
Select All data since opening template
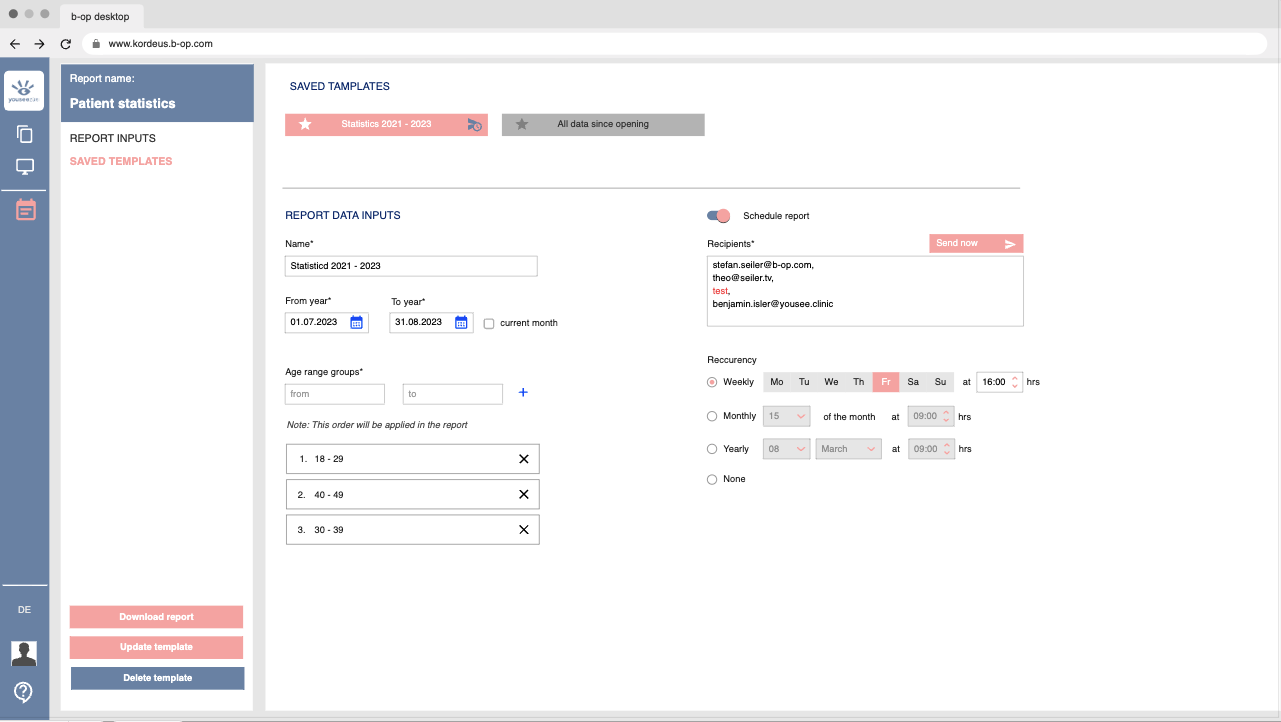tap(603, 124)
